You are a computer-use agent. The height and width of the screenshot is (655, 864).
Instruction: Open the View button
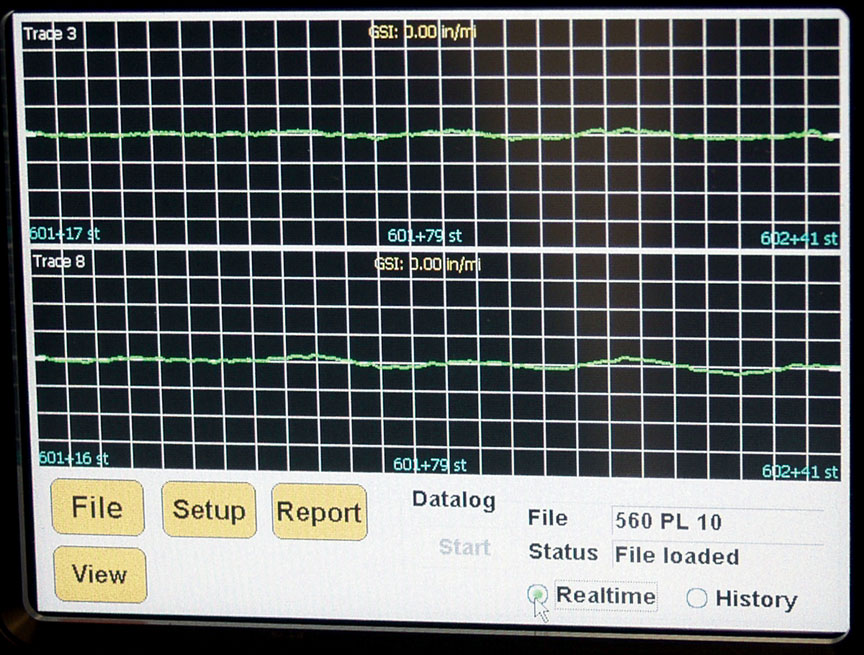(x=100, y=575)
